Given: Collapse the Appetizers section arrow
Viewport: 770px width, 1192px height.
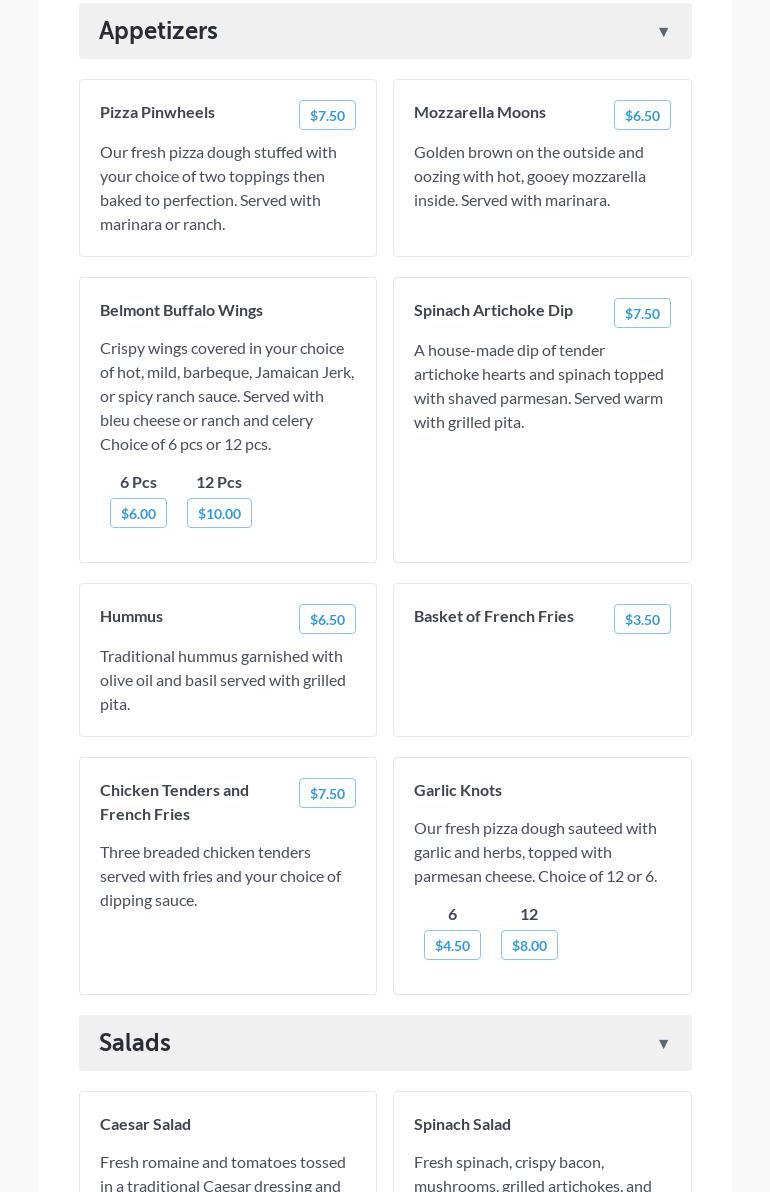Looking at the screenshot, I should point(663,32).
